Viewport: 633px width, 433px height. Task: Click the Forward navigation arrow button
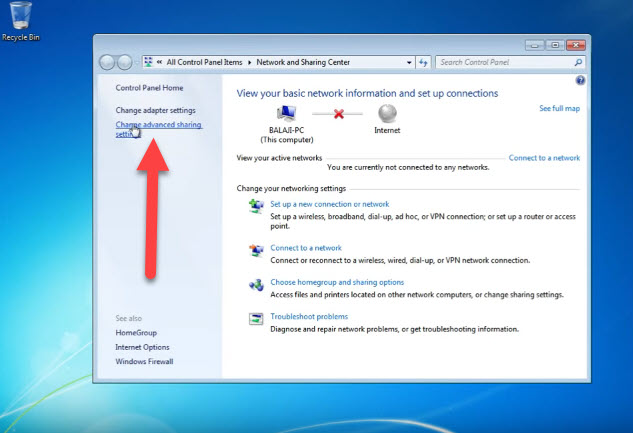[124, 62]
